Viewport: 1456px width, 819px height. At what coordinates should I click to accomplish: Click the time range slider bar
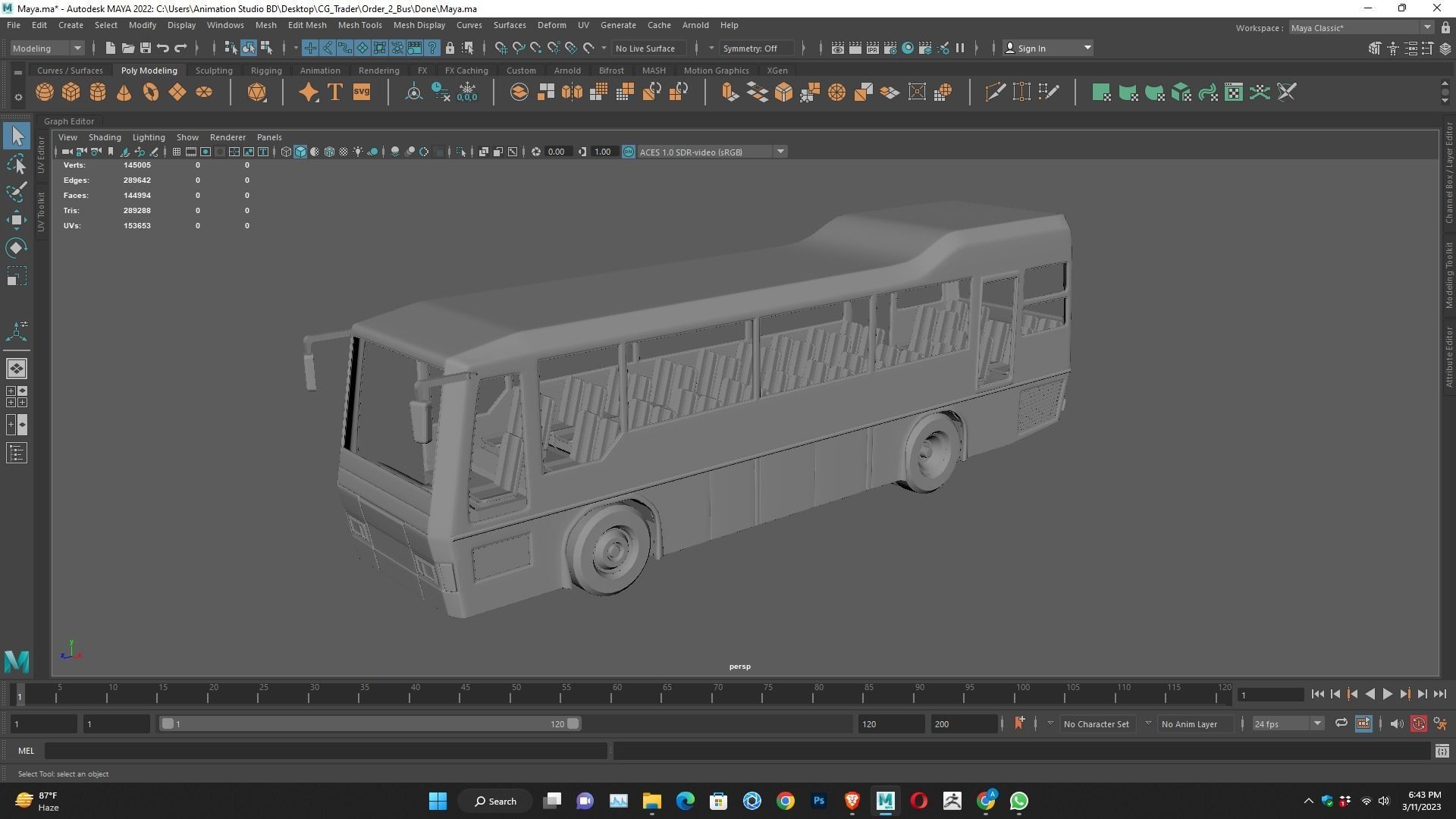(x=370, y=723)
